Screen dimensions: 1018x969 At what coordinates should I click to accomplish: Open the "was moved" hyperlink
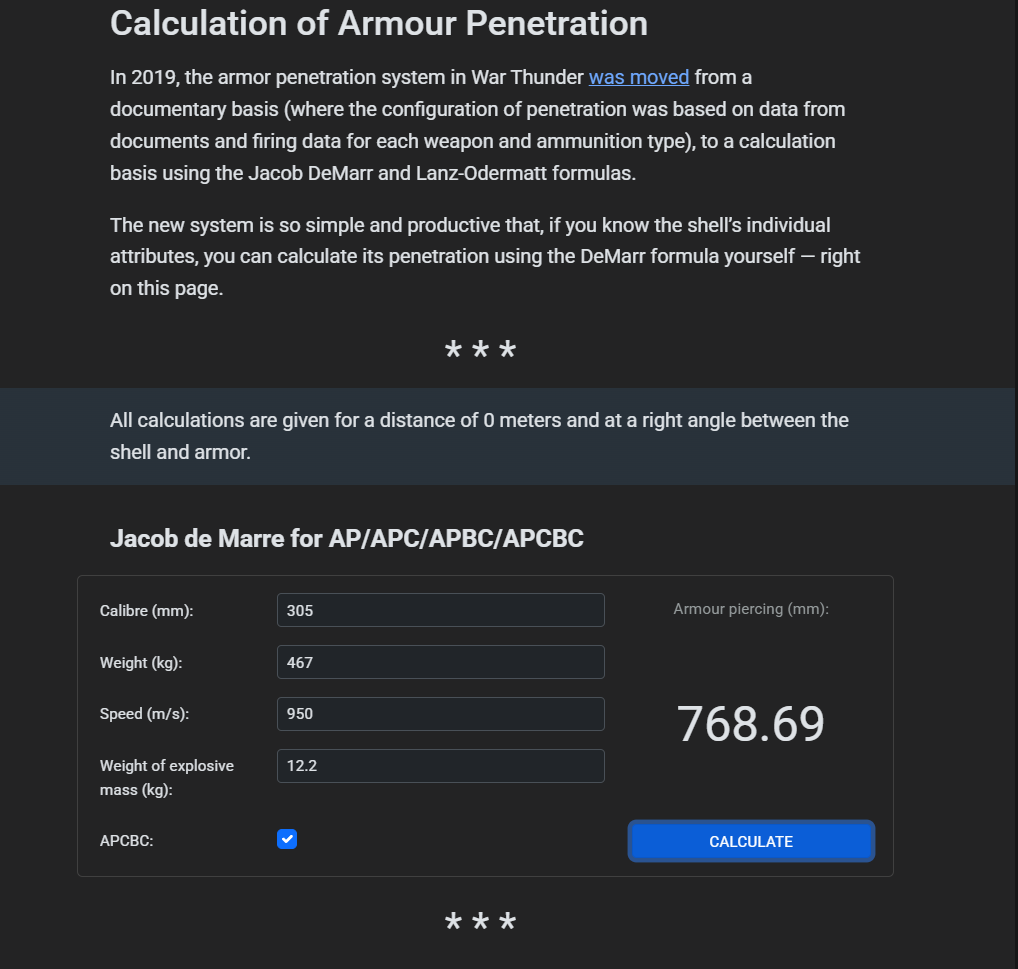click(638, 77)
